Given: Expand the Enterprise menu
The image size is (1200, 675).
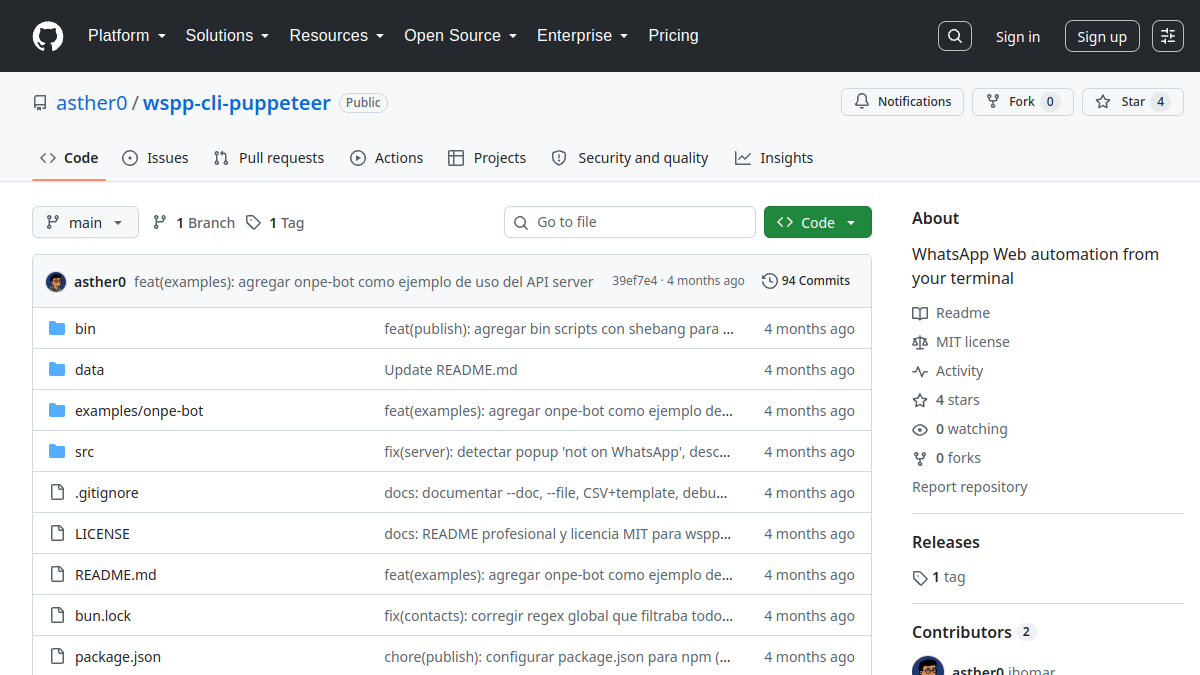Looking at the screenshot, I should click(x=582, y=35).
